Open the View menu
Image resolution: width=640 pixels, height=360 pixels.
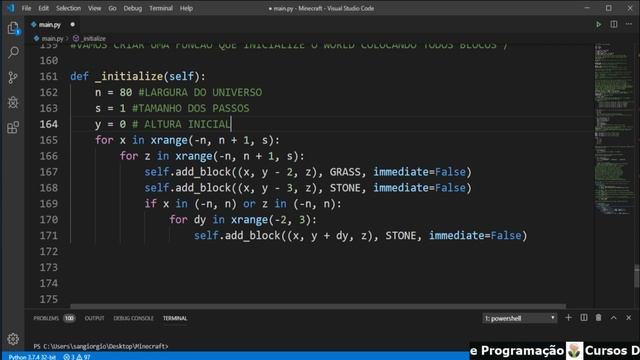94,8
